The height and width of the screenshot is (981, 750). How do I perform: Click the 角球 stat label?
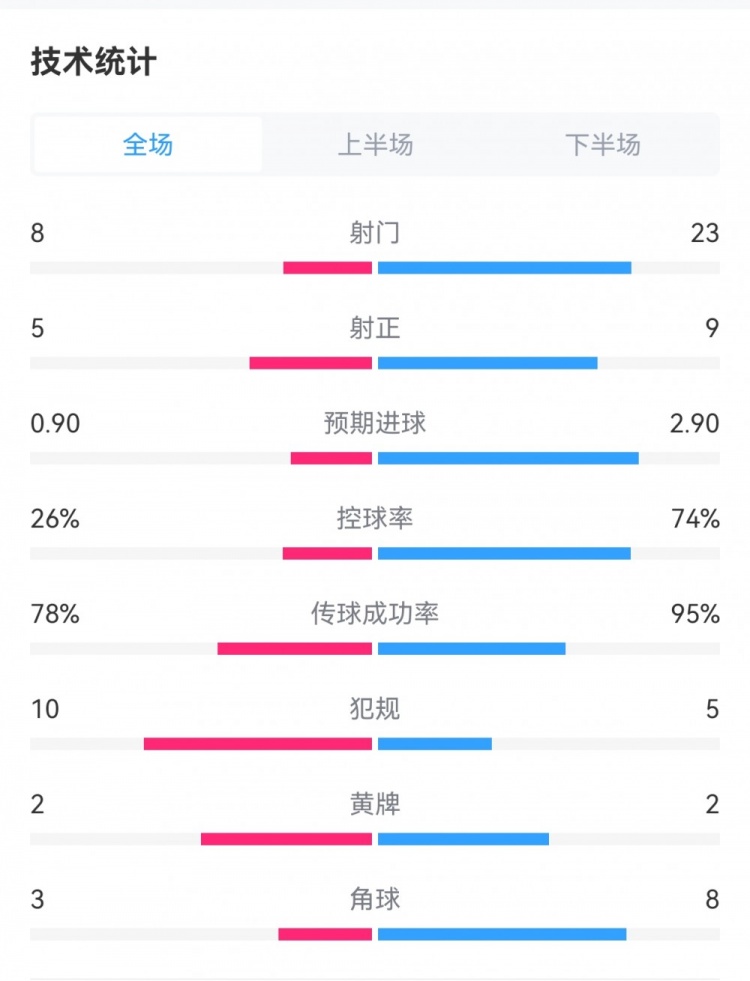(375, 899)
